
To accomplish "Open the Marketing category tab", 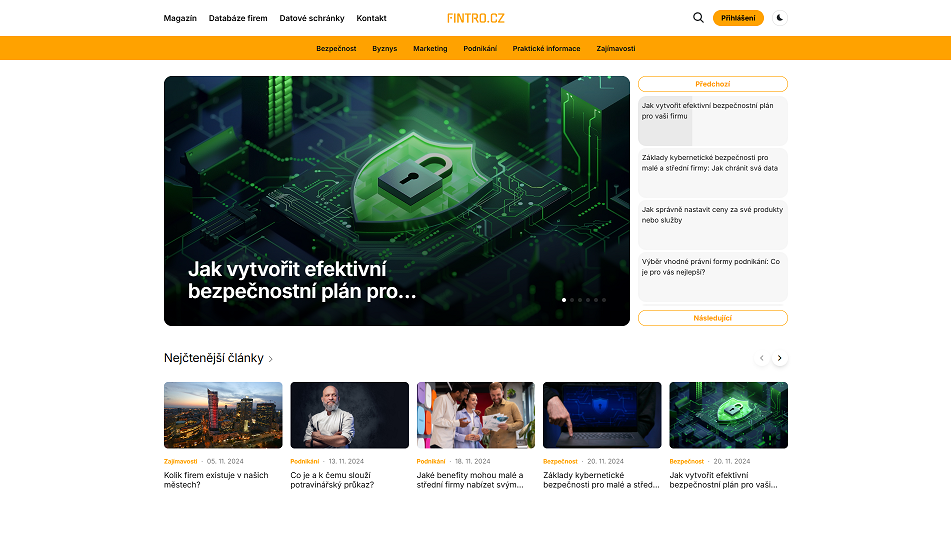I will [430, 48].
